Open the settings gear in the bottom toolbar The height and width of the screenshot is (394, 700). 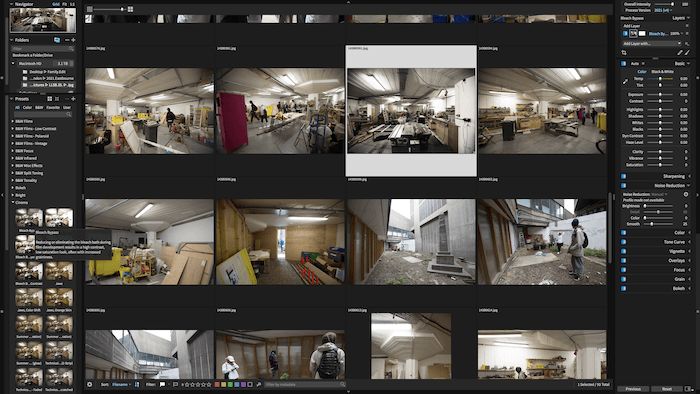(x=90, y=384)
